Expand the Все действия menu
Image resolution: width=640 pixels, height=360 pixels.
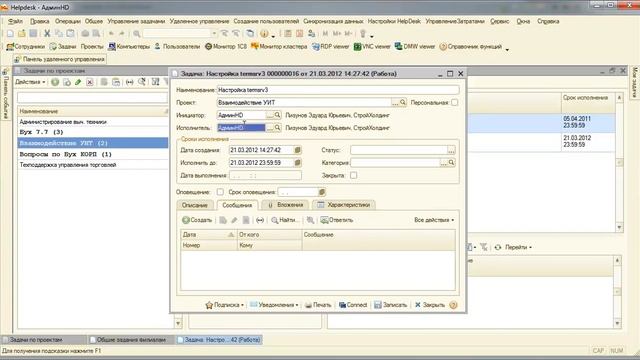pyautogui.click(x=434, y=220)
